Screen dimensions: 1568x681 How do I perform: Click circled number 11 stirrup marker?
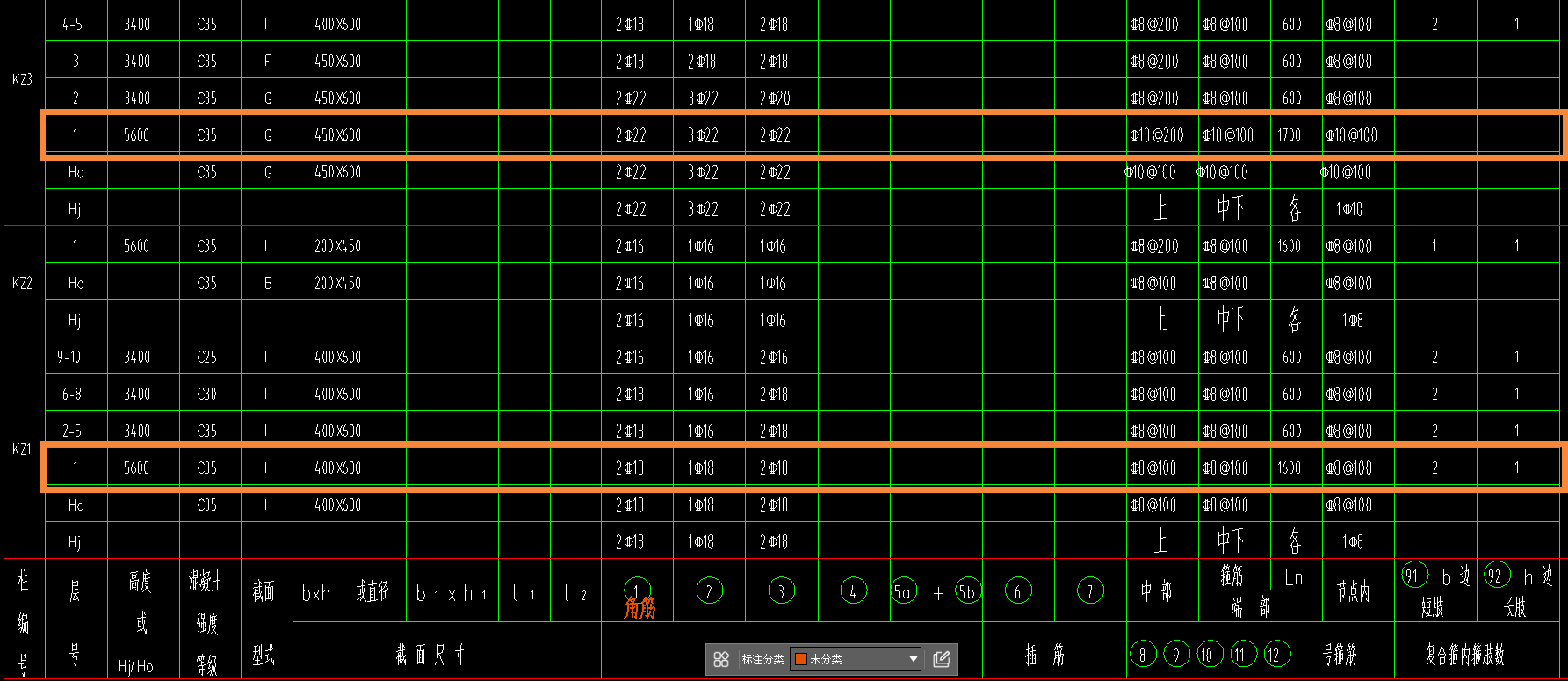1243,654
